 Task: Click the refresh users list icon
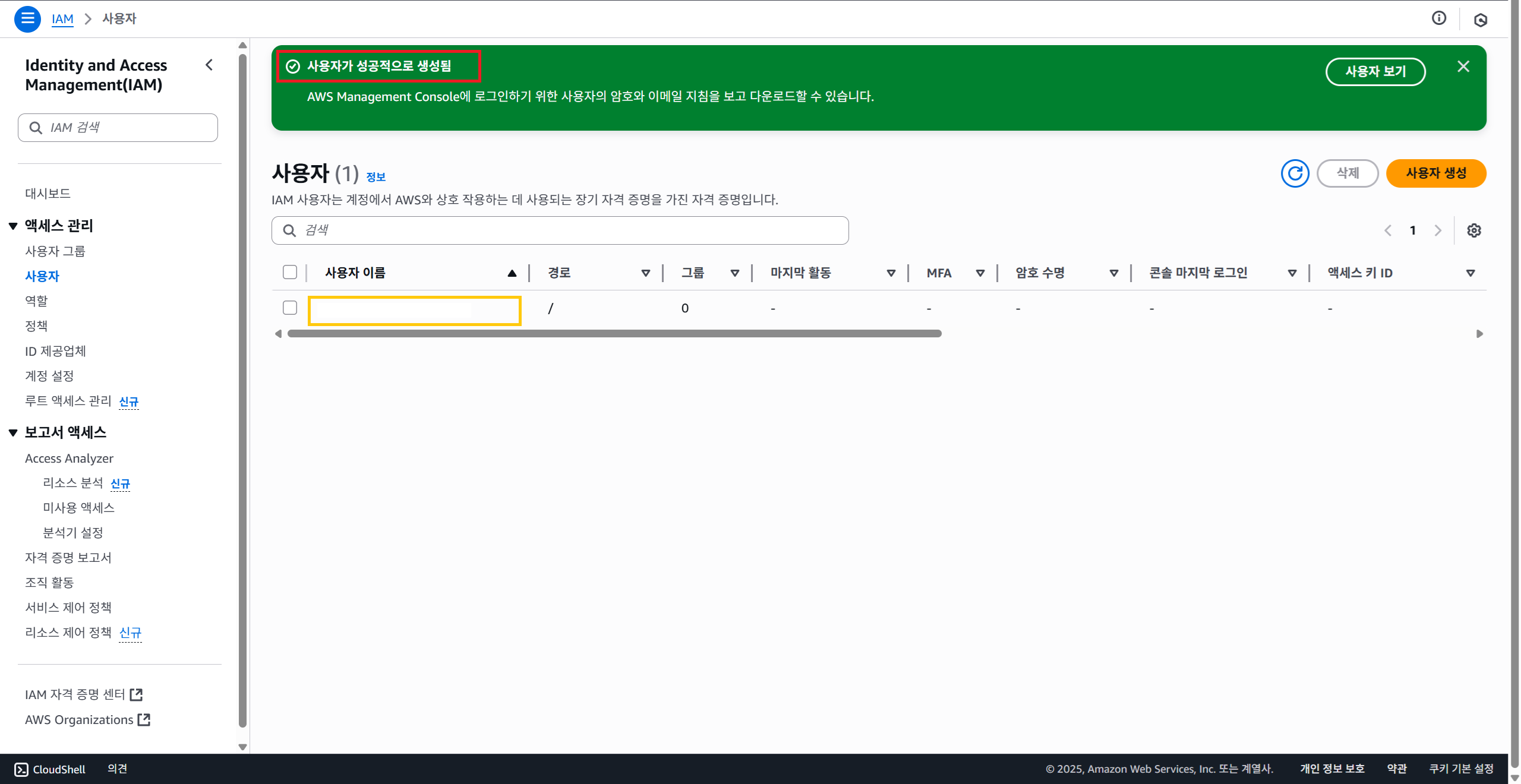click(1295, 173)
